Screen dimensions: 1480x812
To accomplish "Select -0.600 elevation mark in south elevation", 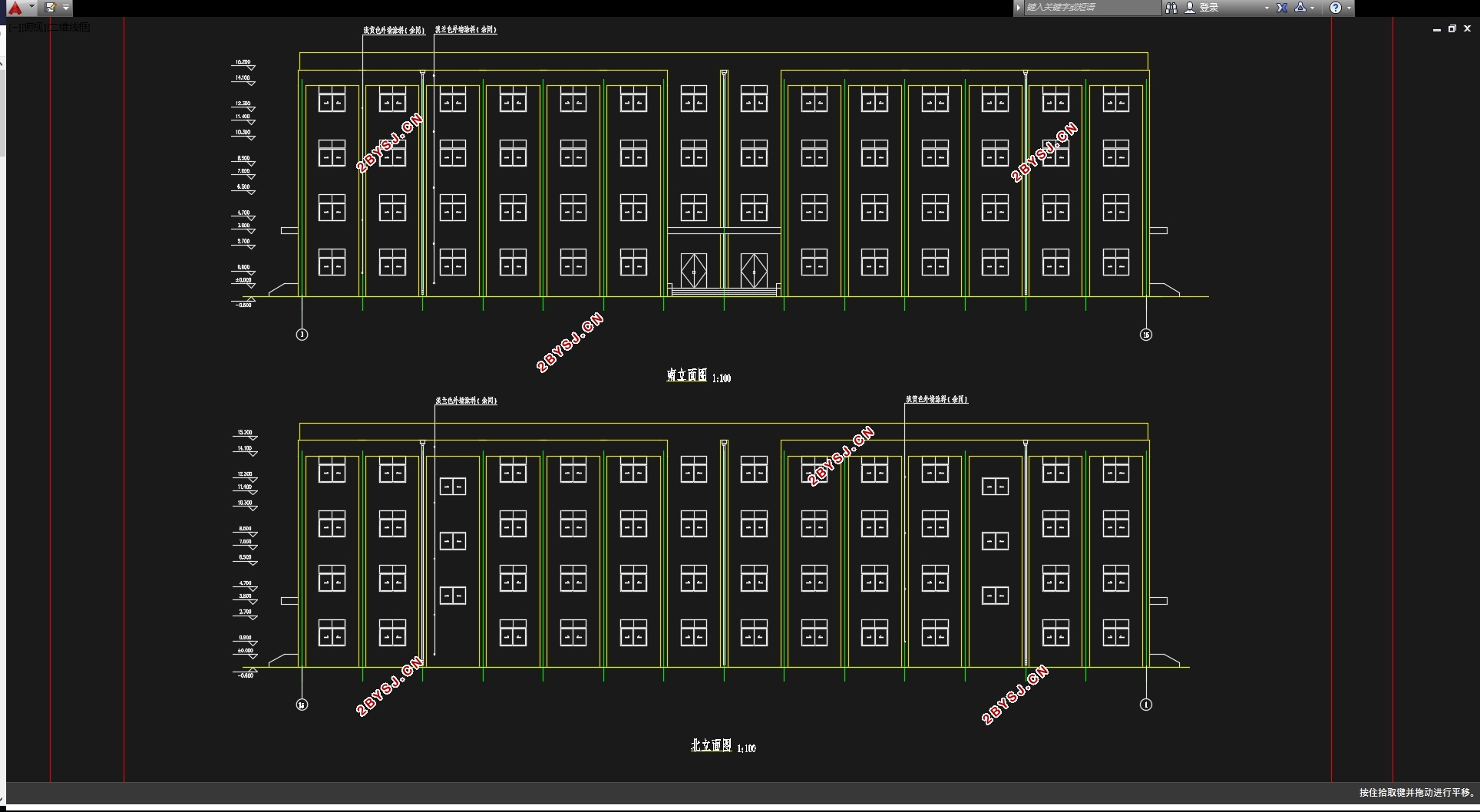I will click(243, 305).
